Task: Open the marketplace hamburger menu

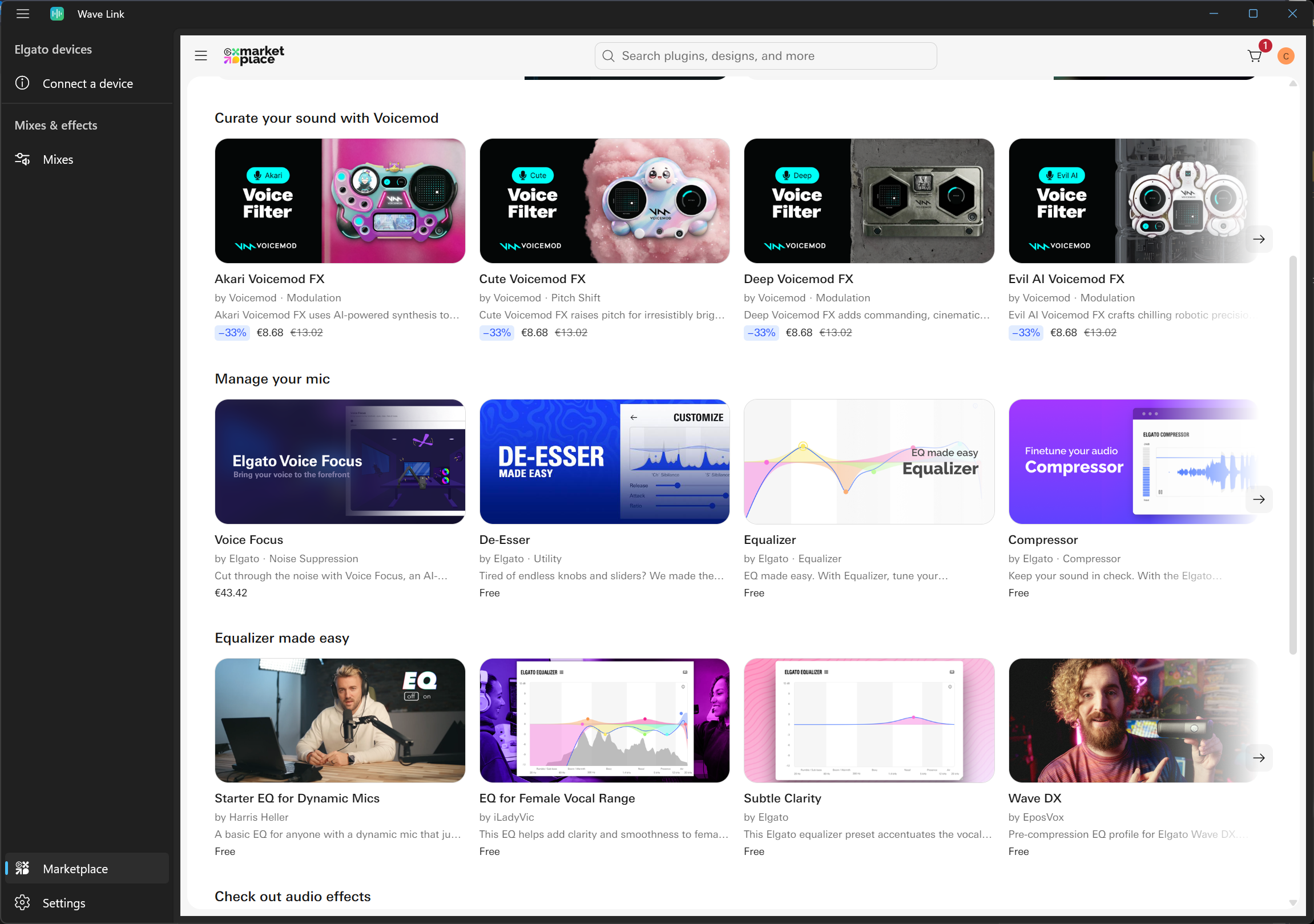Action: [x=201, y=56]
